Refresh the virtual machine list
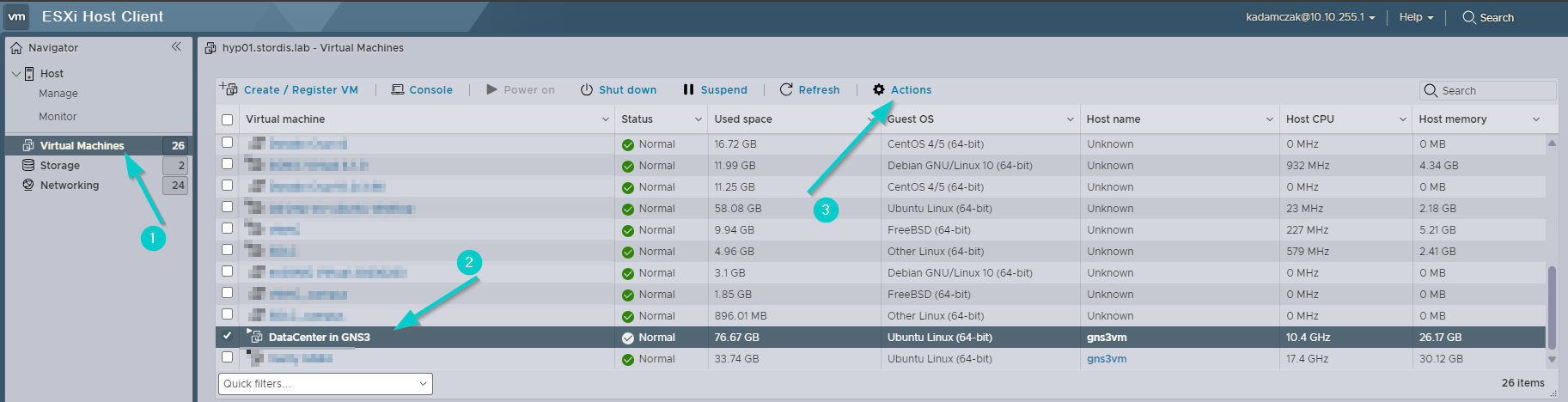The image size is (1568, 402). pos(809,89)
